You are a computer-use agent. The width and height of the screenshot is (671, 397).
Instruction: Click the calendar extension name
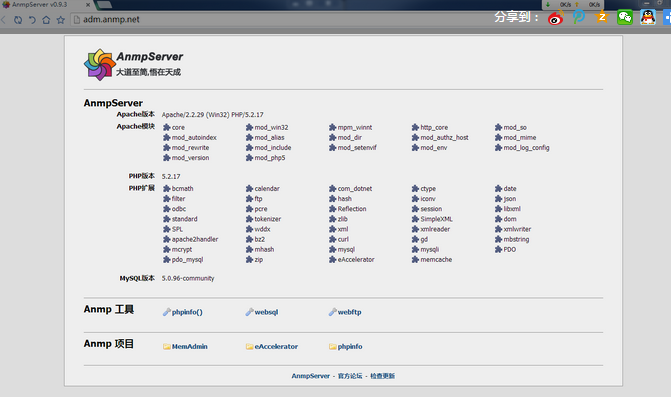pos(267,189)
